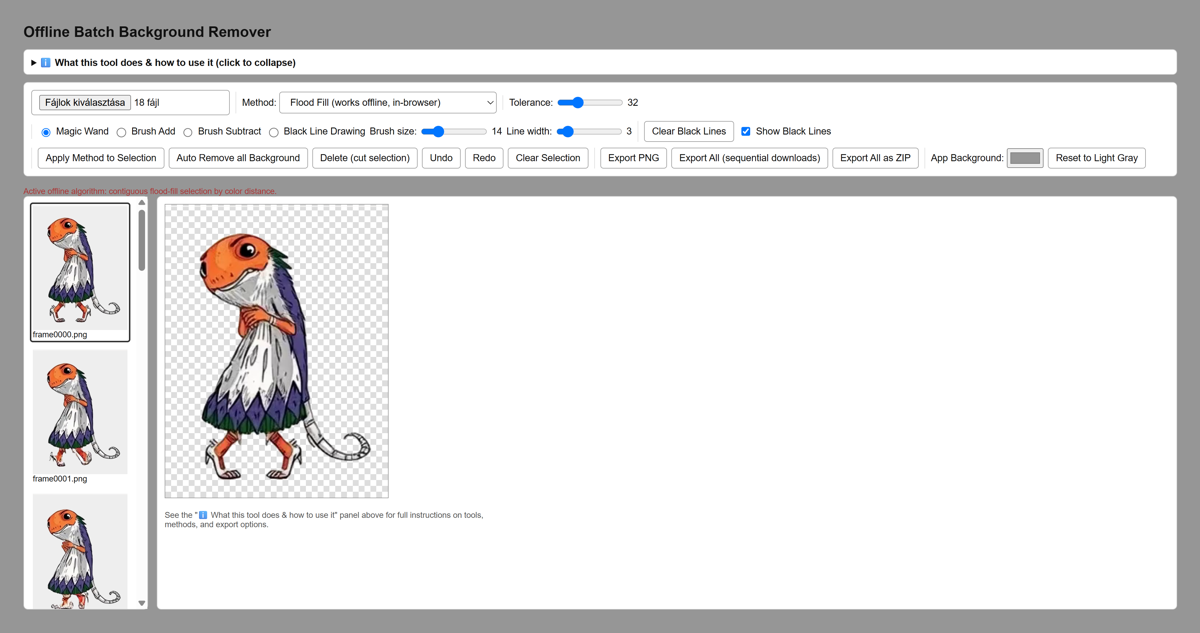Click the 'Offline Batch Background Remover' title
This screenshot has height=633, width=1200.
click(x=147, y=32)
